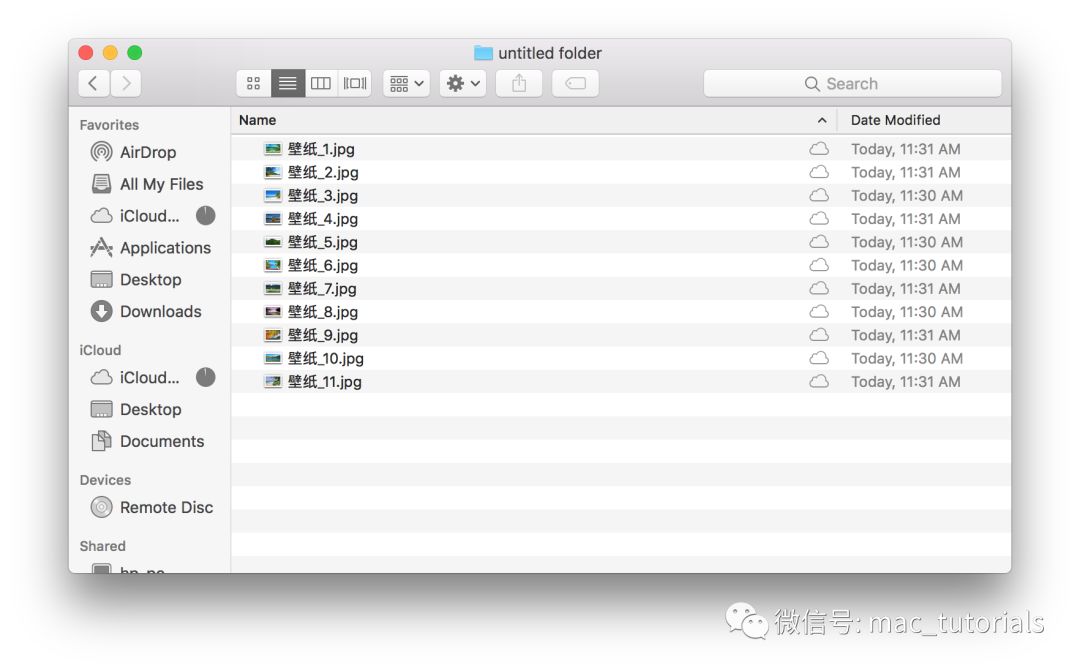Open Downloads folder in sidebar
1080x671 pixels.
[160, 312]
